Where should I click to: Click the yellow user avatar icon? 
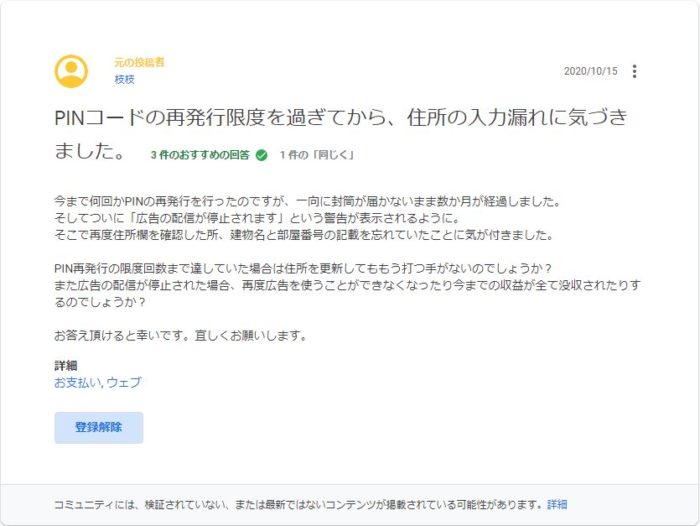pyautogui.click(x=71, y=71)
